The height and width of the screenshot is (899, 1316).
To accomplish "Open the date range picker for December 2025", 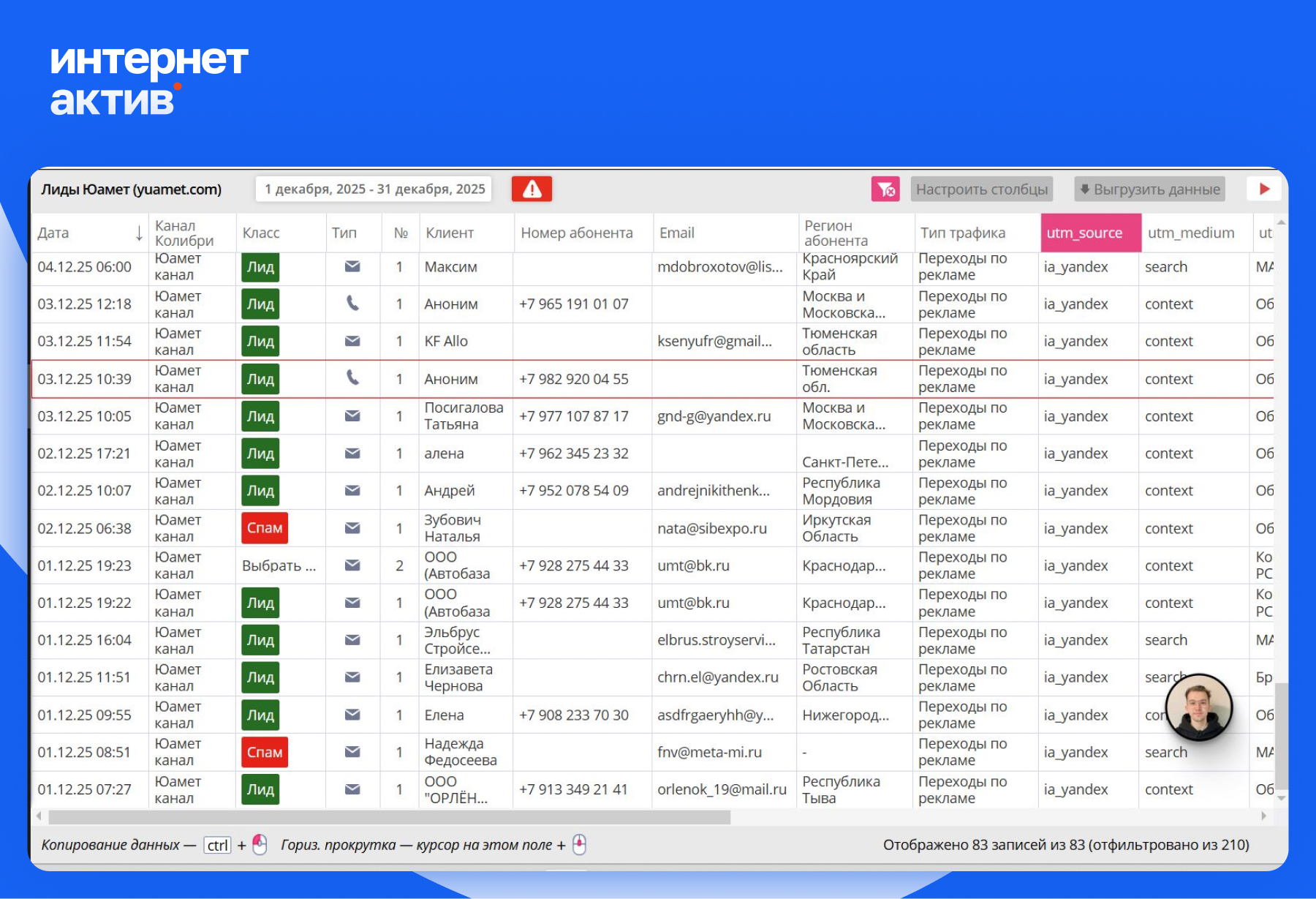I will coord(374,189).
